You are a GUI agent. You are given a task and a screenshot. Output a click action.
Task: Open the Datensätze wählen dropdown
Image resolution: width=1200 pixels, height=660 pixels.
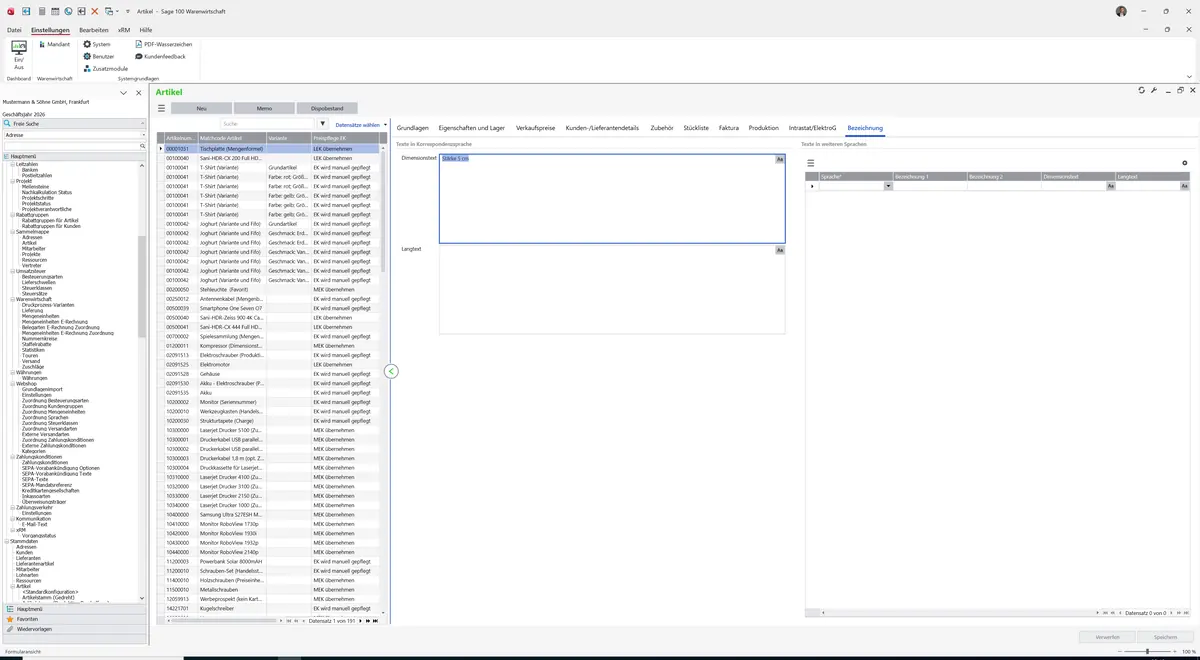[361, 125]
